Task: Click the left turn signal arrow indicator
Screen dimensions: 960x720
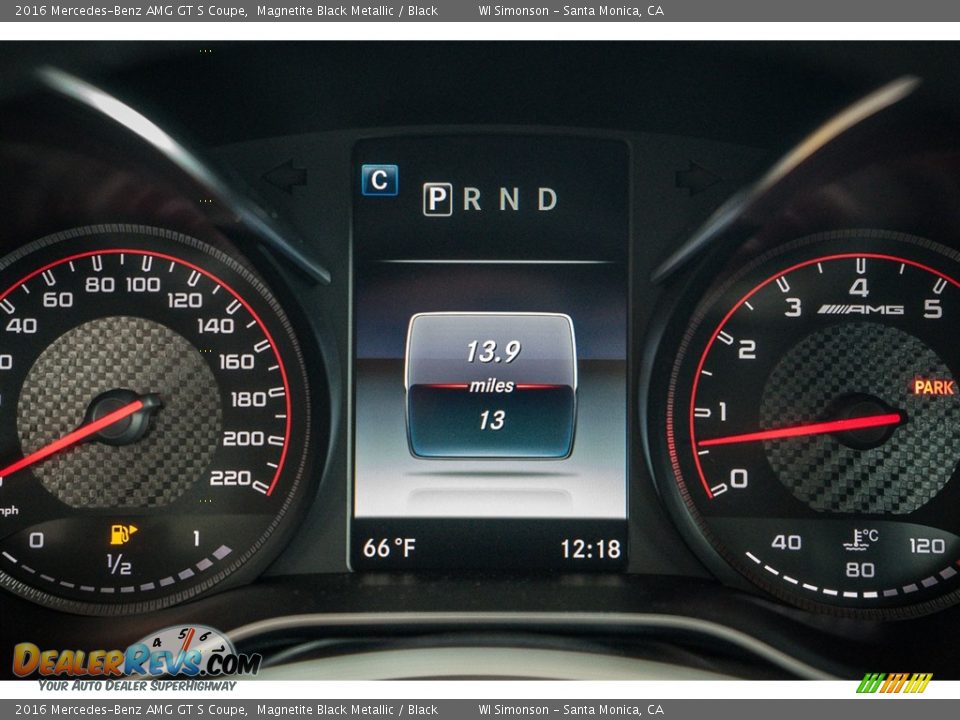Action: coord(283,175)
